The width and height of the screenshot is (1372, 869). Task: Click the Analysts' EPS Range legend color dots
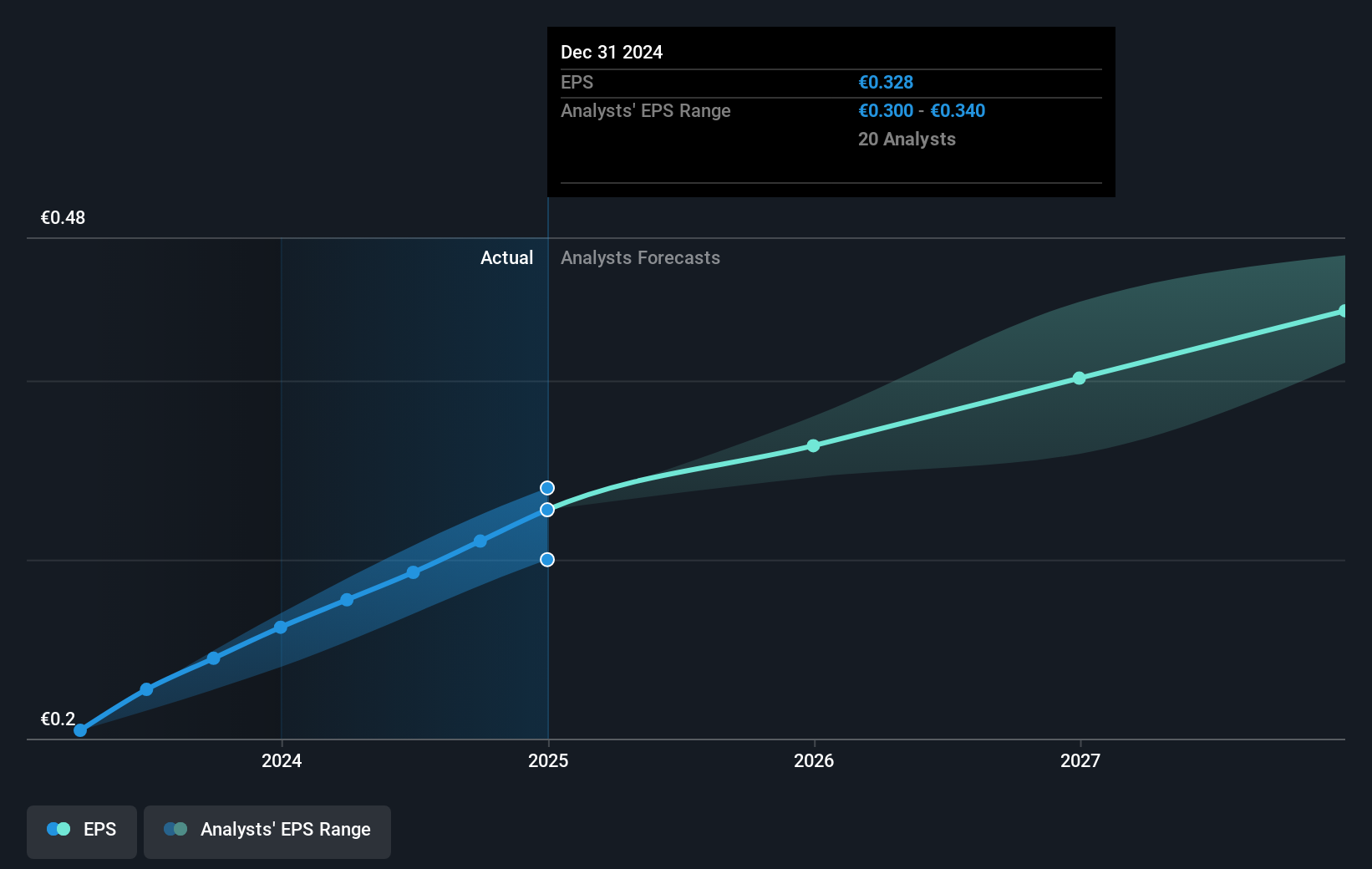click(175, 829)
